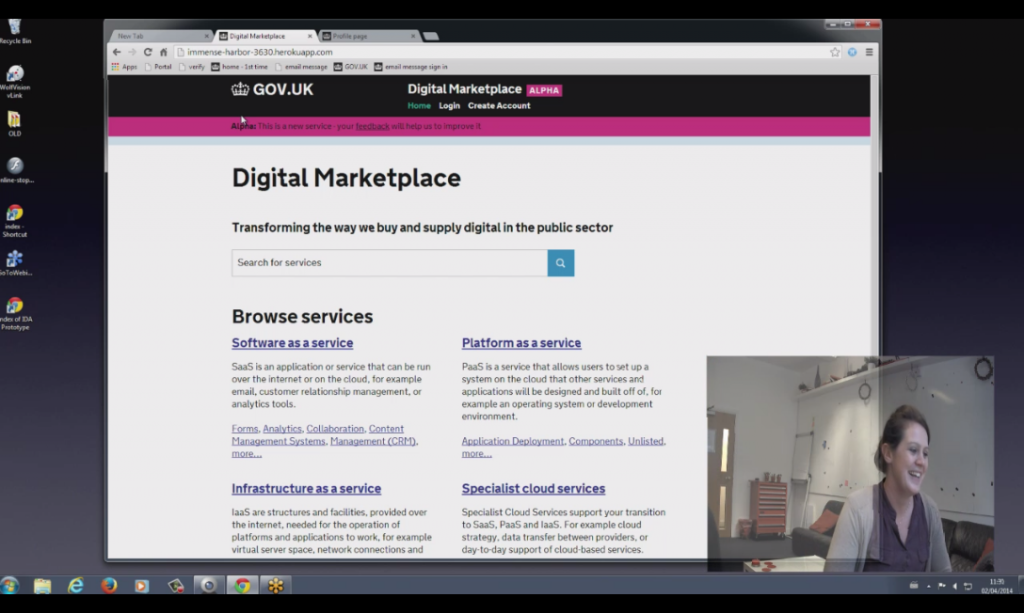The image size is (1024, 613).
Task: Open the Action Center flag icon
Action: [x=942, y=586]
